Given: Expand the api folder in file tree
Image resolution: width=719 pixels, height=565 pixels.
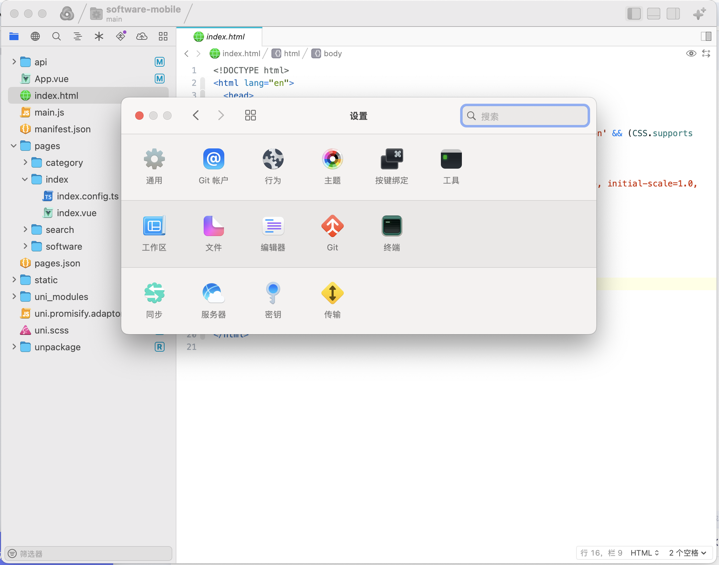Looking at the screenshot, I should (x=14, y=62).
